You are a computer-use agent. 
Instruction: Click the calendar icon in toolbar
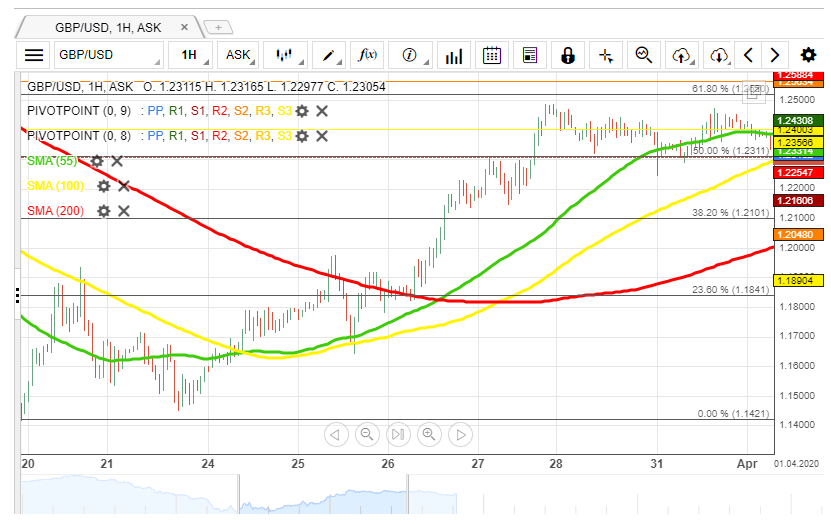490,55
